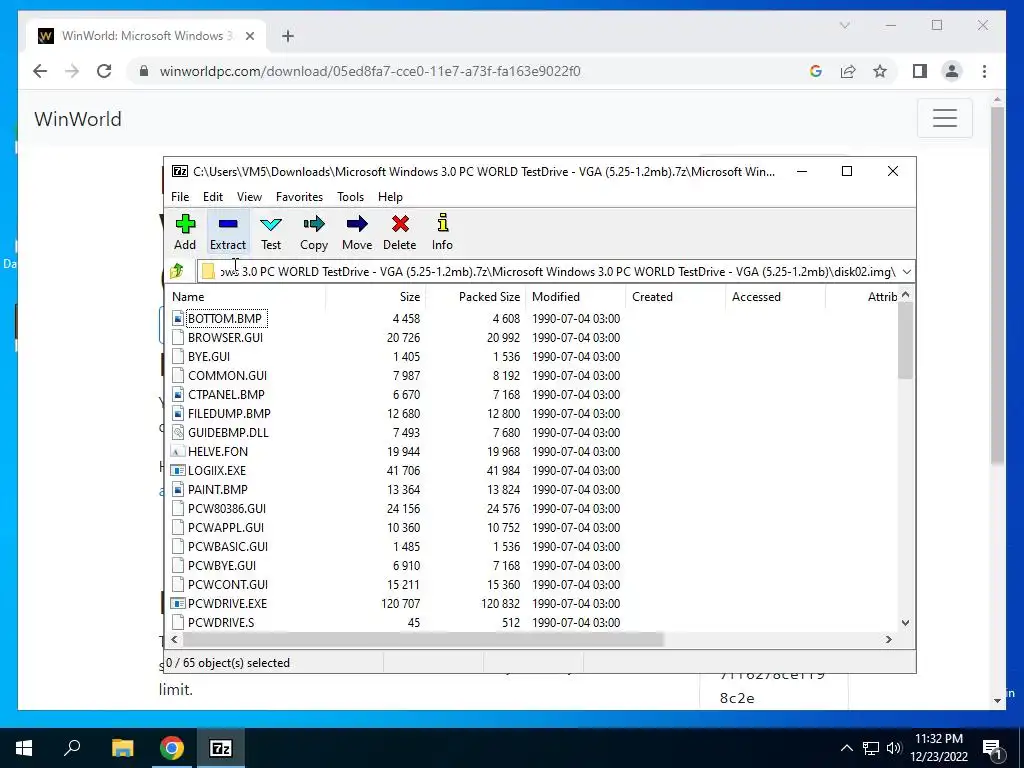Sort by Accessed column header
Screen dimensions: 1024x768
pos(775,296)
